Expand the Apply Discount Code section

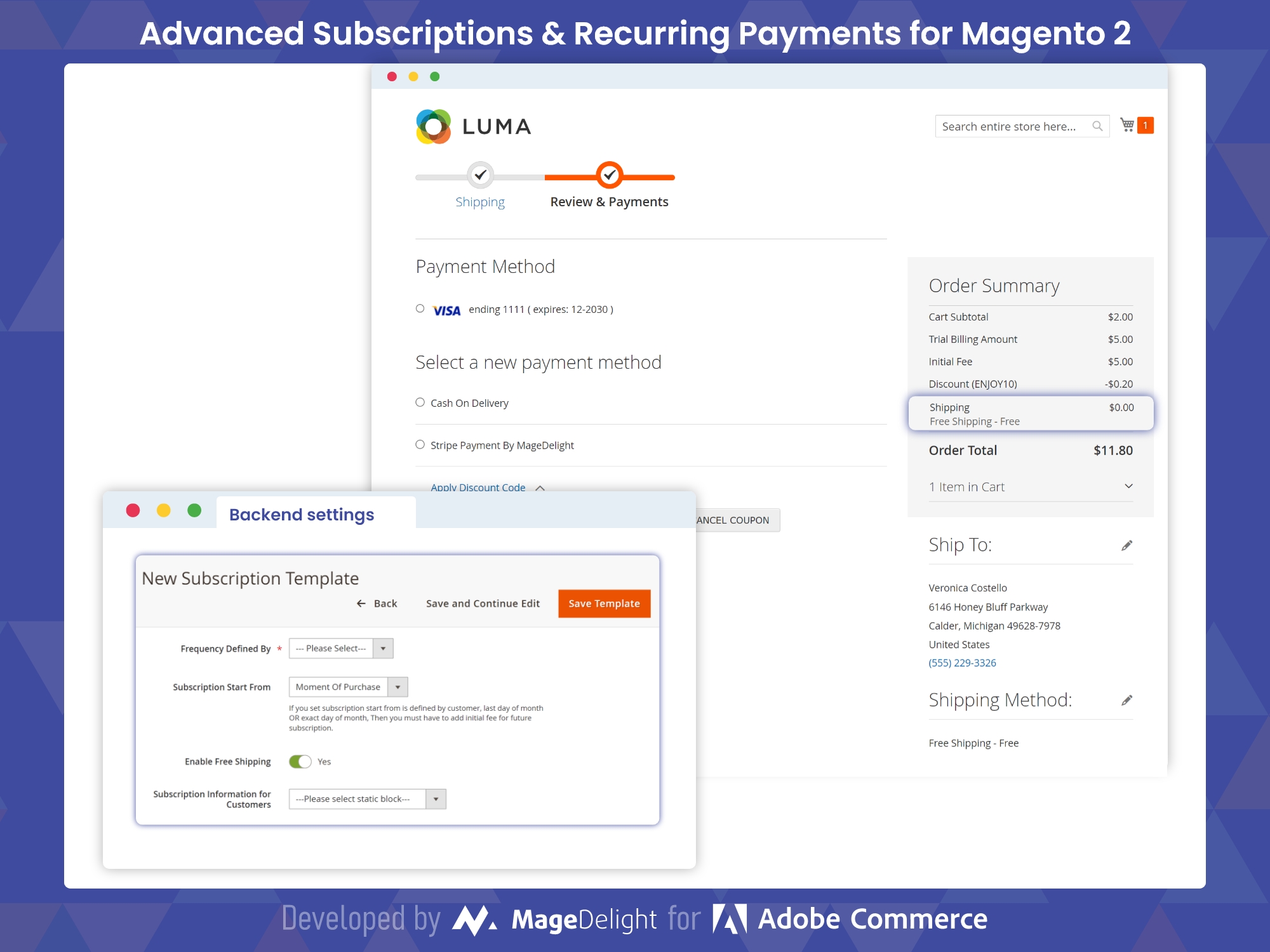(487, 487)
